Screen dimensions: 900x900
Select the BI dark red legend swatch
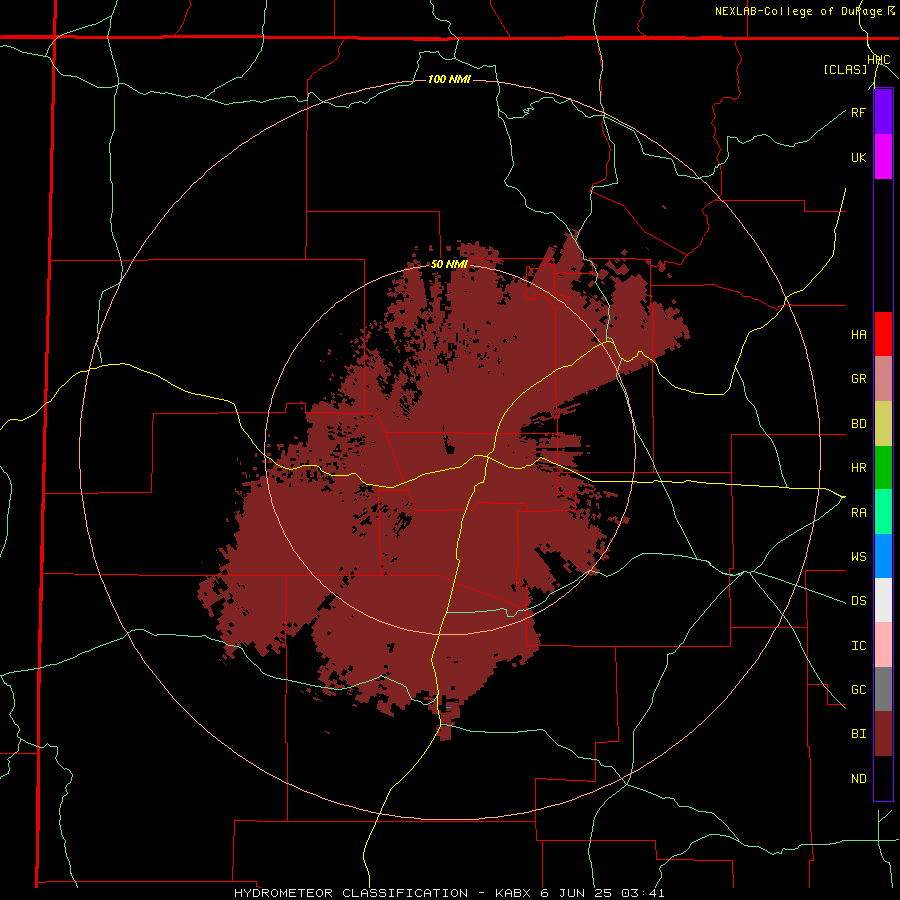pos(883,734)
